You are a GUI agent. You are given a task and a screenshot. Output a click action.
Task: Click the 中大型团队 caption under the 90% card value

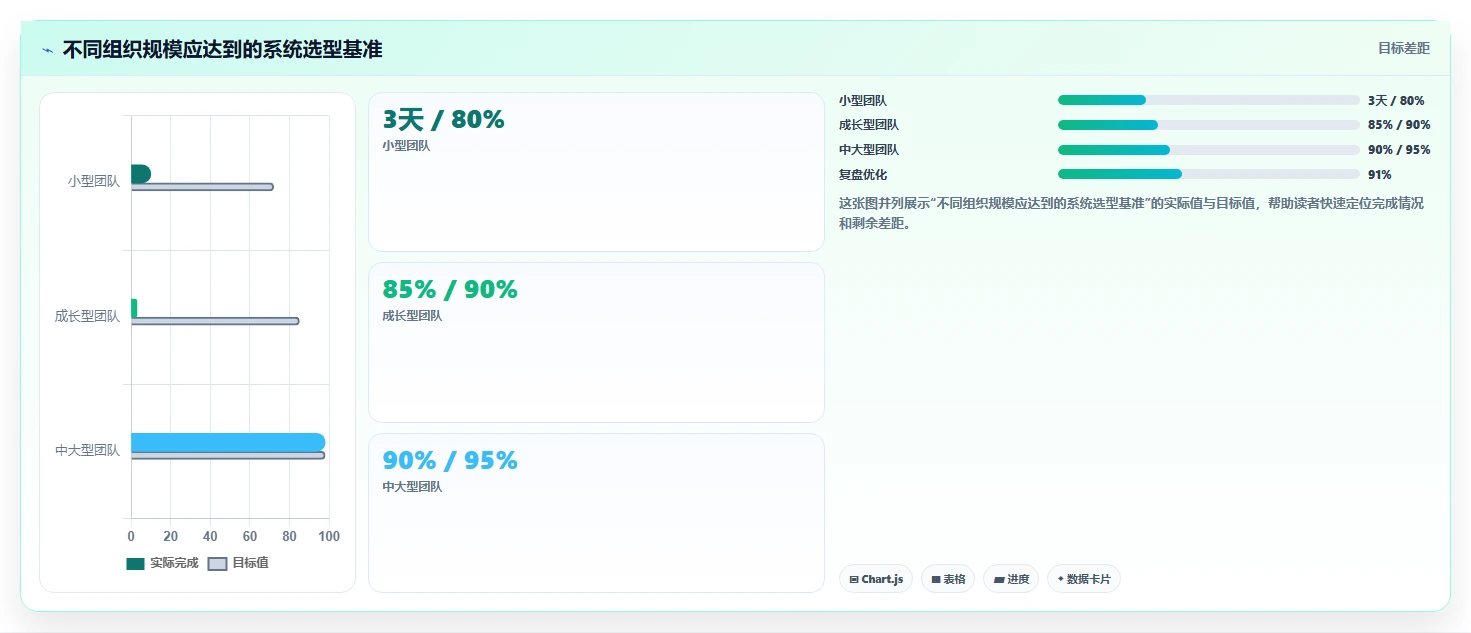click(412, 487)
